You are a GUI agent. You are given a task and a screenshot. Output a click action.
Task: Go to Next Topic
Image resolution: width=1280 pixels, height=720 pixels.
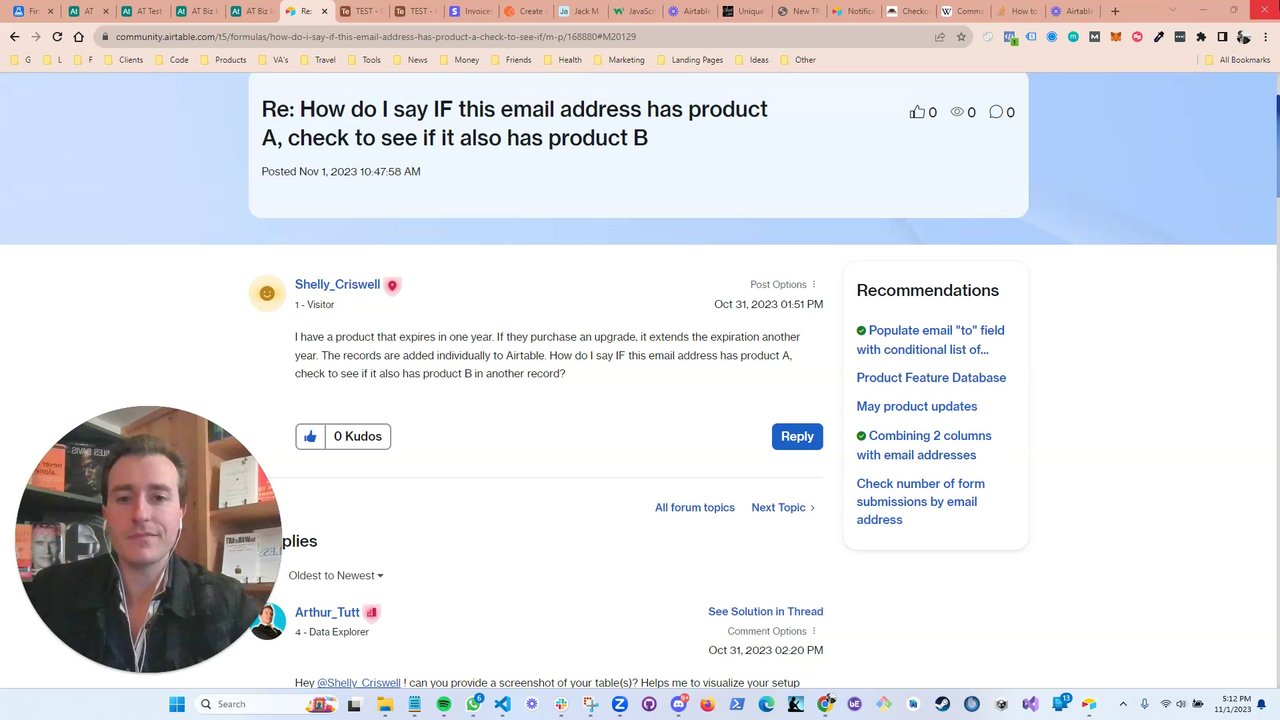(783, 507)
